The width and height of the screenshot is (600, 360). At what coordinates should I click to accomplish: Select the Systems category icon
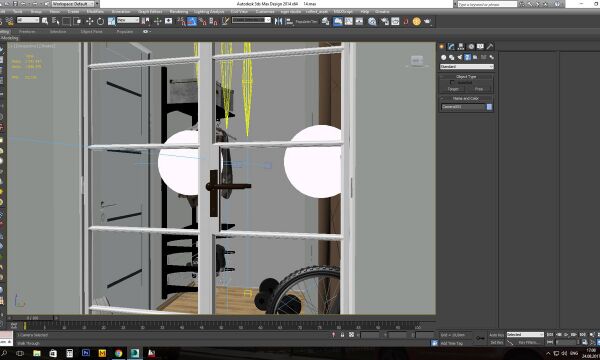click(x=492, y=57)
